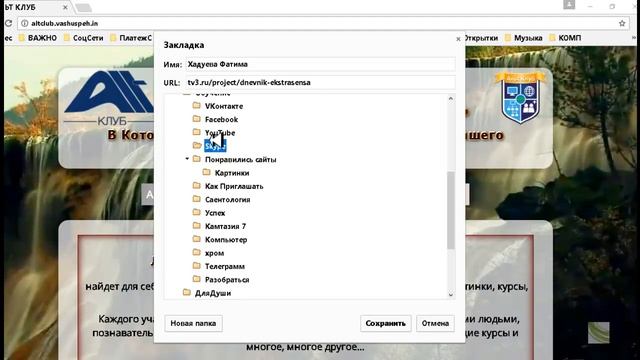This screenshot has height=360, width=640.
Task: Click folder icon next to Facebook
Action: tap(197, 119)
